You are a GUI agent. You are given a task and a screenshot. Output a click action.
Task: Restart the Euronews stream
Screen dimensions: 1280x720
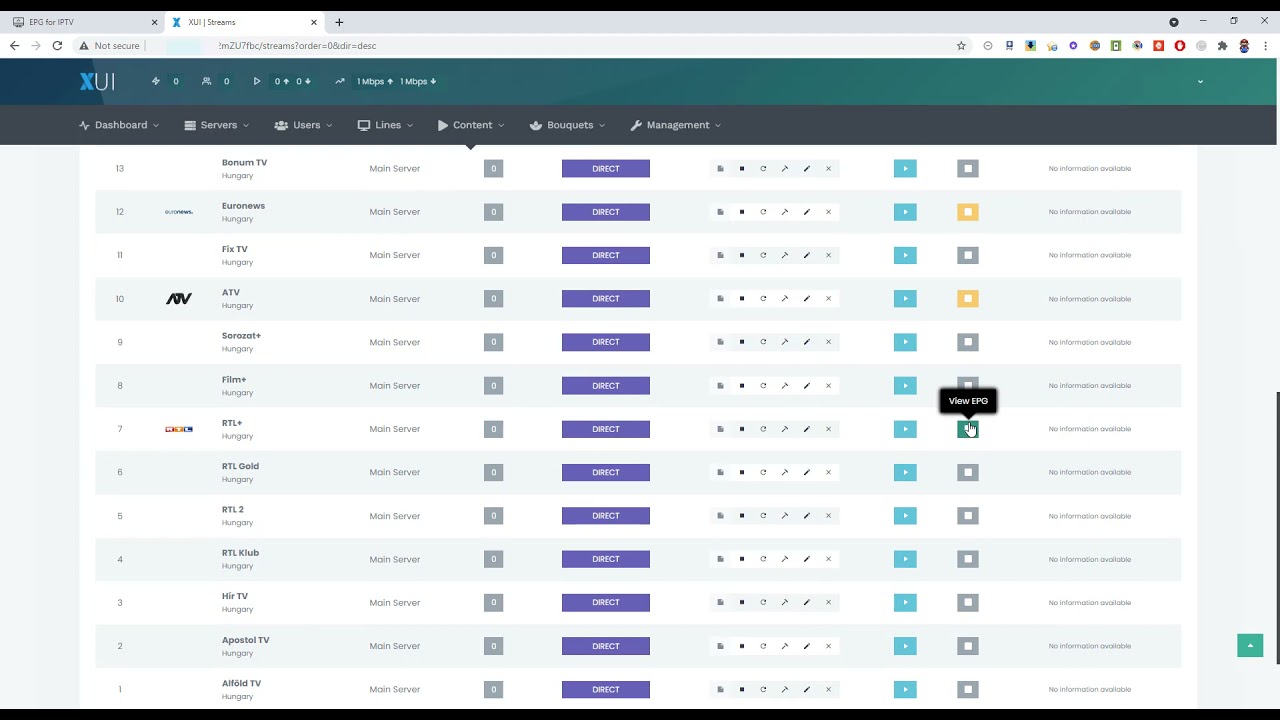pyautogui.click(x=763, y=212)
